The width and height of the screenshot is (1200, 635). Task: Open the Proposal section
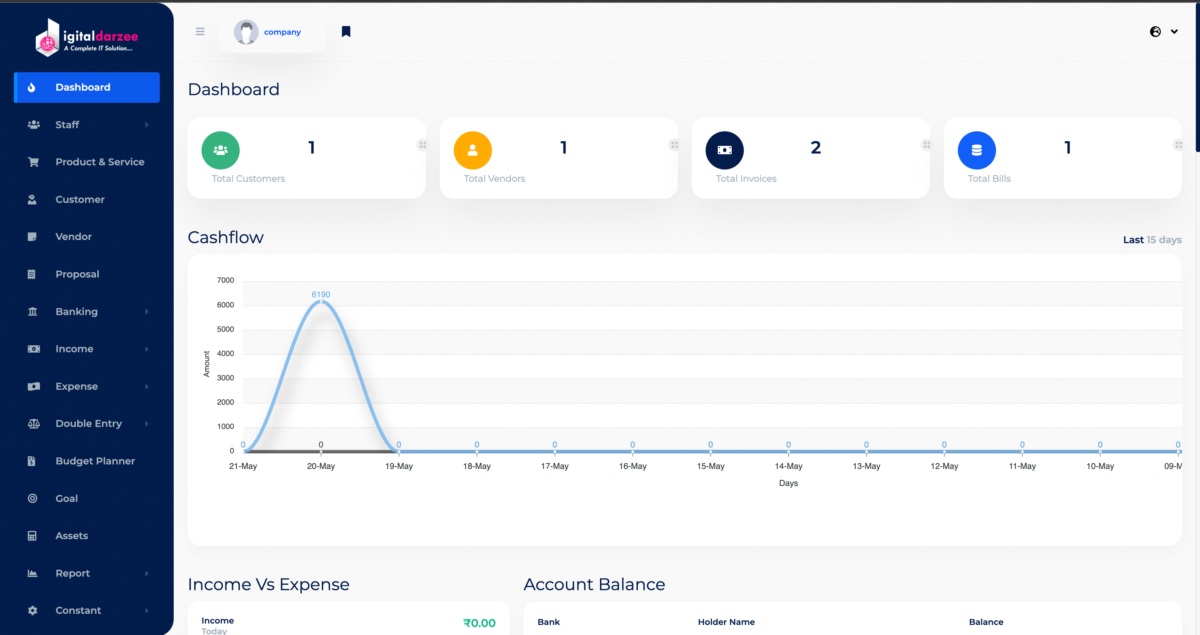click(x=77, y=274)
